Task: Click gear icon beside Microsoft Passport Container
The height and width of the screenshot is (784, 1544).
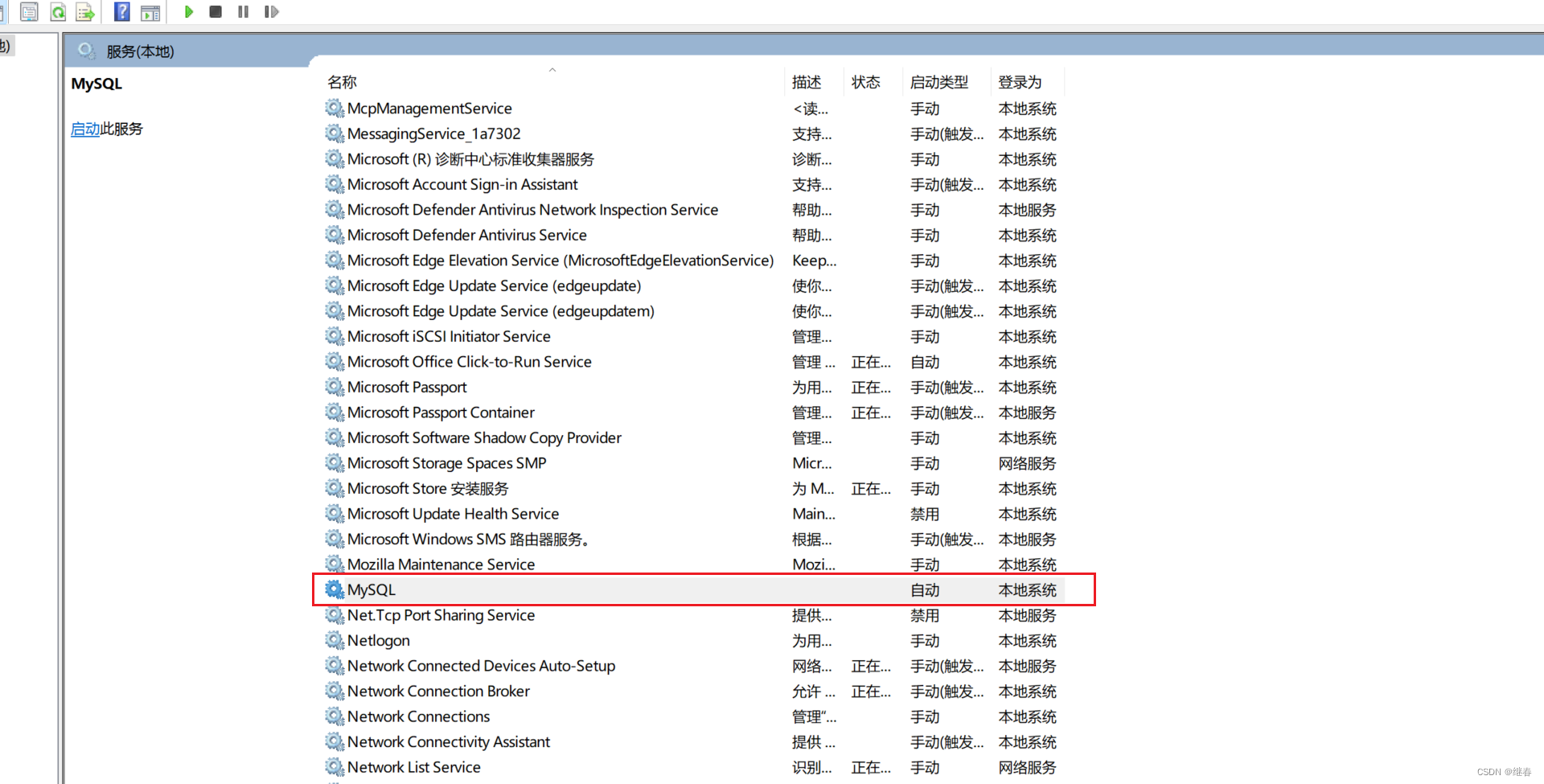Action: 335,413
